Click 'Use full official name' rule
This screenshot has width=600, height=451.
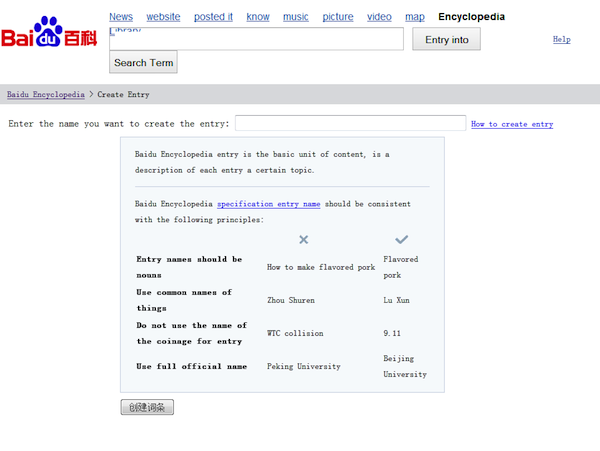tap(191, 366)
